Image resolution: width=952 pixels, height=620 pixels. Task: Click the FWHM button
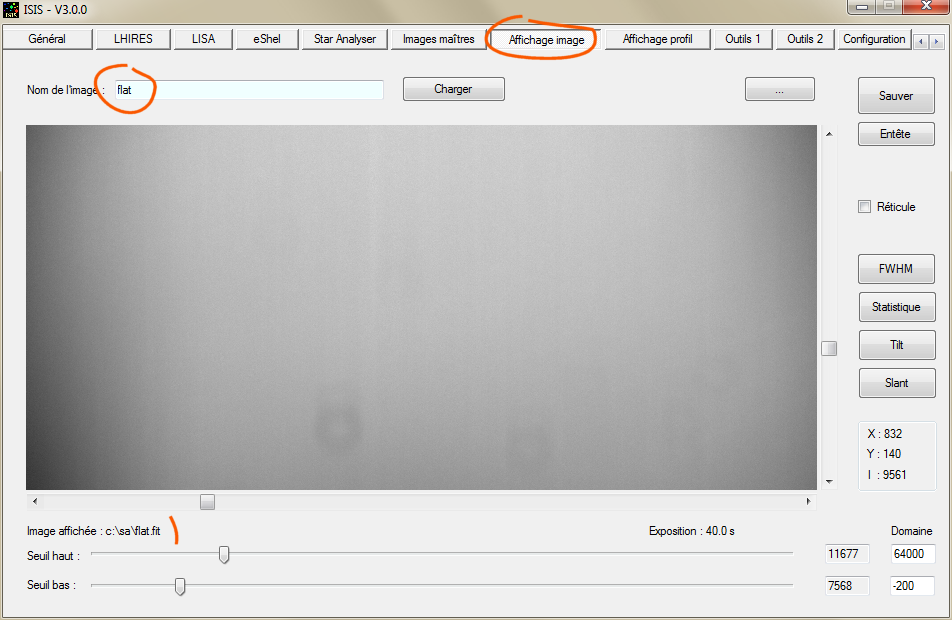pyautogui.click(x=896, y=269)
